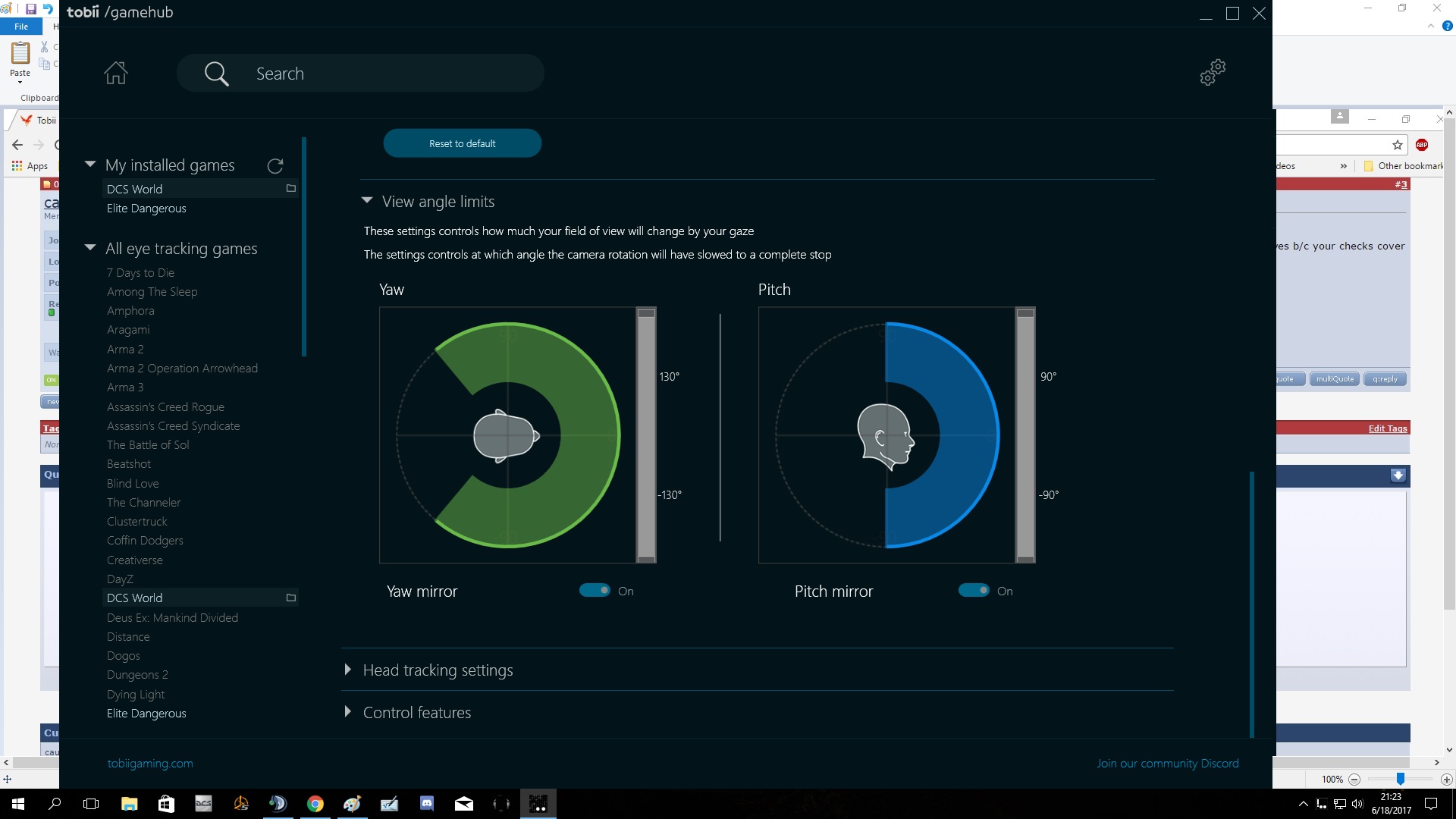This screenshot has height=819, width=1456.
Task: Click the Yaw angle vertical range slider
Action: click(646, 435)
